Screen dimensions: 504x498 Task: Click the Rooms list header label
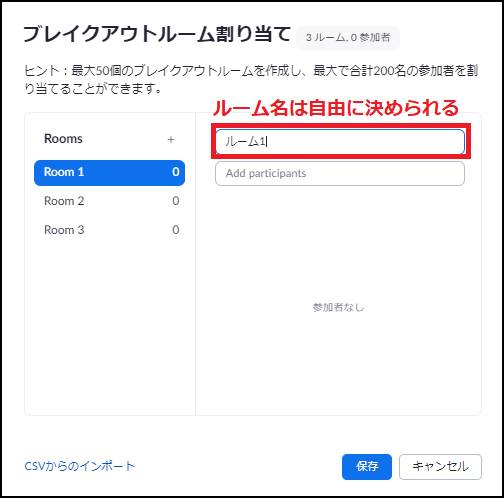click(63, 139)
